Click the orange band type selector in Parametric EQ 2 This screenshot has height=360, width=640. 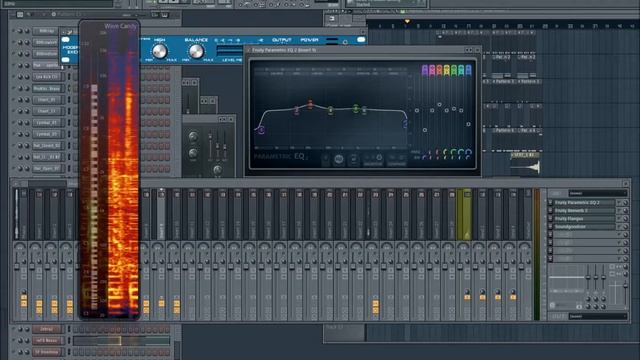coord(439,70)
